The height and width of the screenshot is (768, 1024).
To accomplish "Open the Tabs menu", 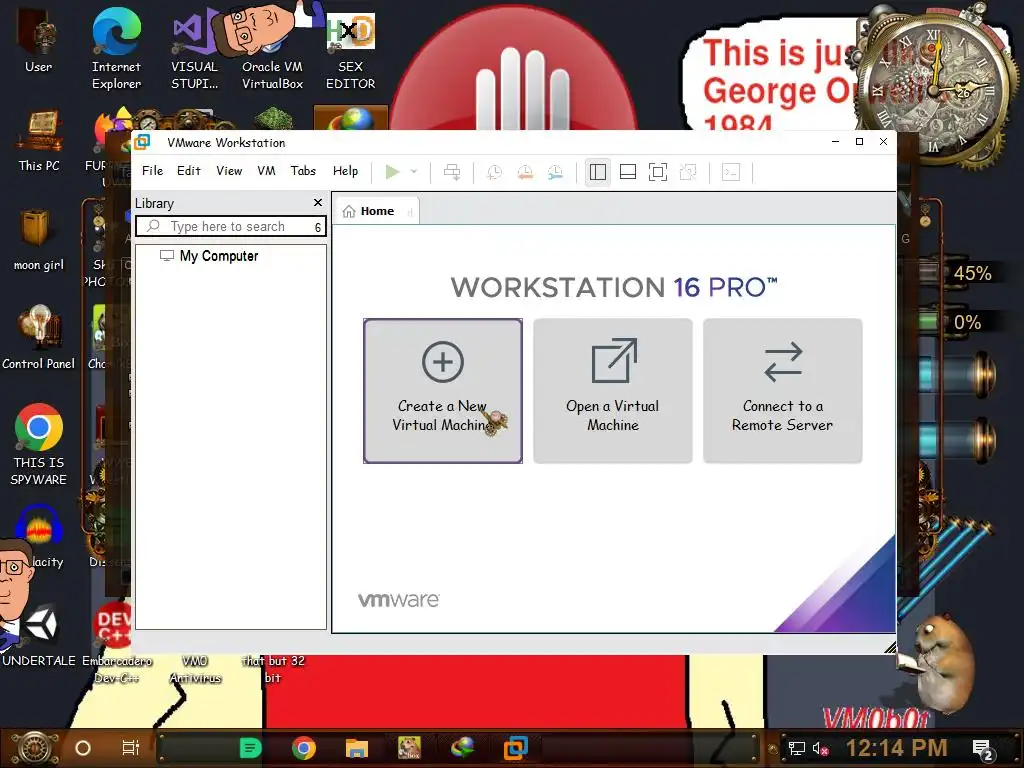I will click(x=303, y=170).
